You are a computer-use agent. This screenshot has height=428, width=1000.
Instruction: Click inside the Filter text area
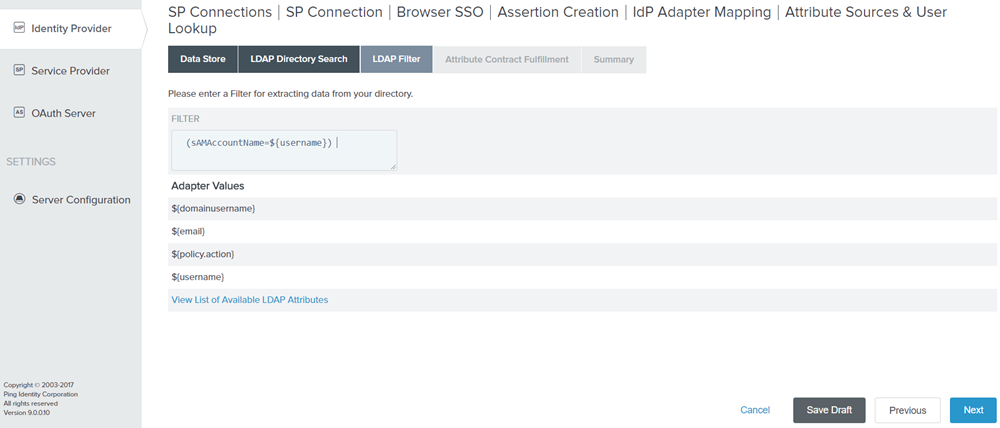tap(283, 149)
